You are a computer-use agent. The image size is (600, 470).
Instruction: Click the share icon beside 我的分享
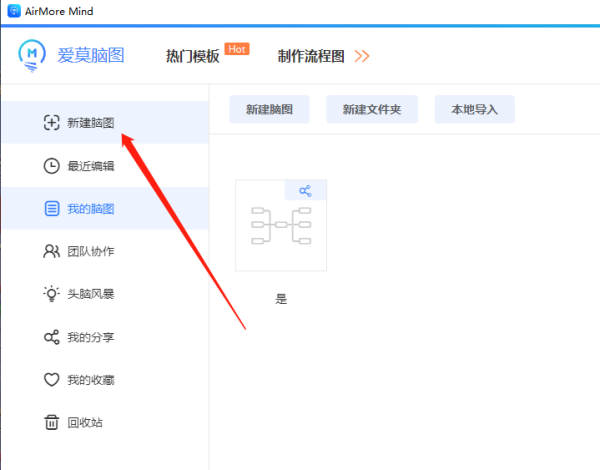click(52, 337)
